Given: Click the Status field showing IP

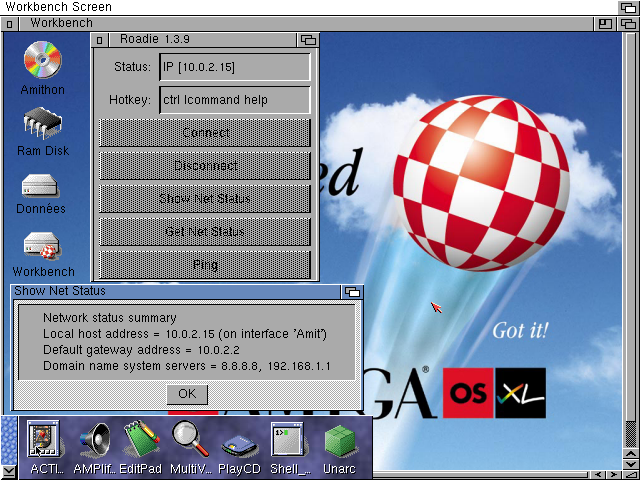Looking at the screenshot, I should 235,67.
